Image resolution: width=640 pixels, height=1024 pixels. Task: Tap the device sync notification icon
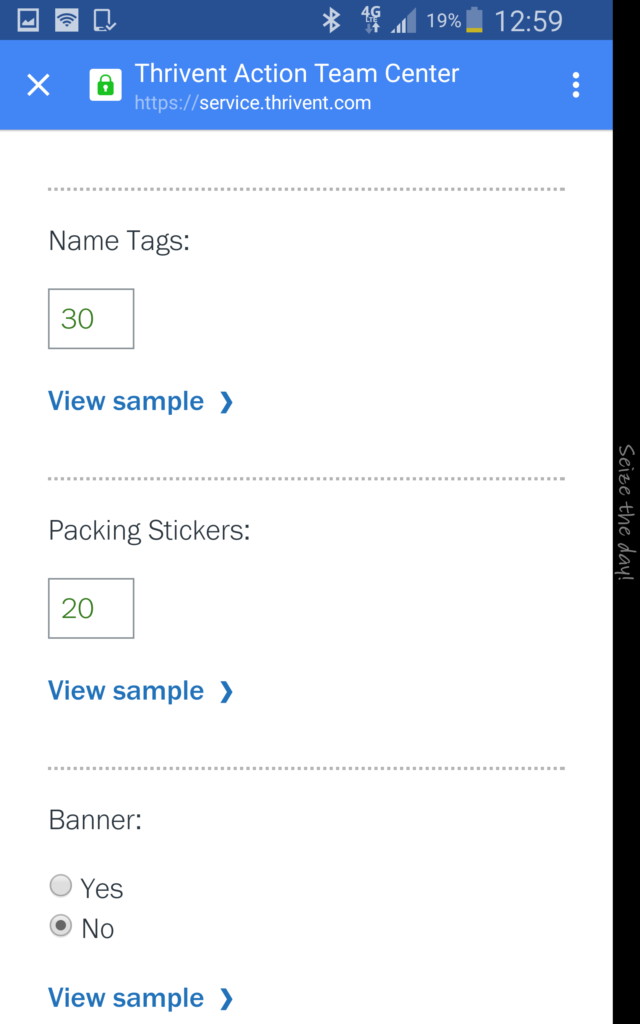pyautogui.click(x=104, y=20)
